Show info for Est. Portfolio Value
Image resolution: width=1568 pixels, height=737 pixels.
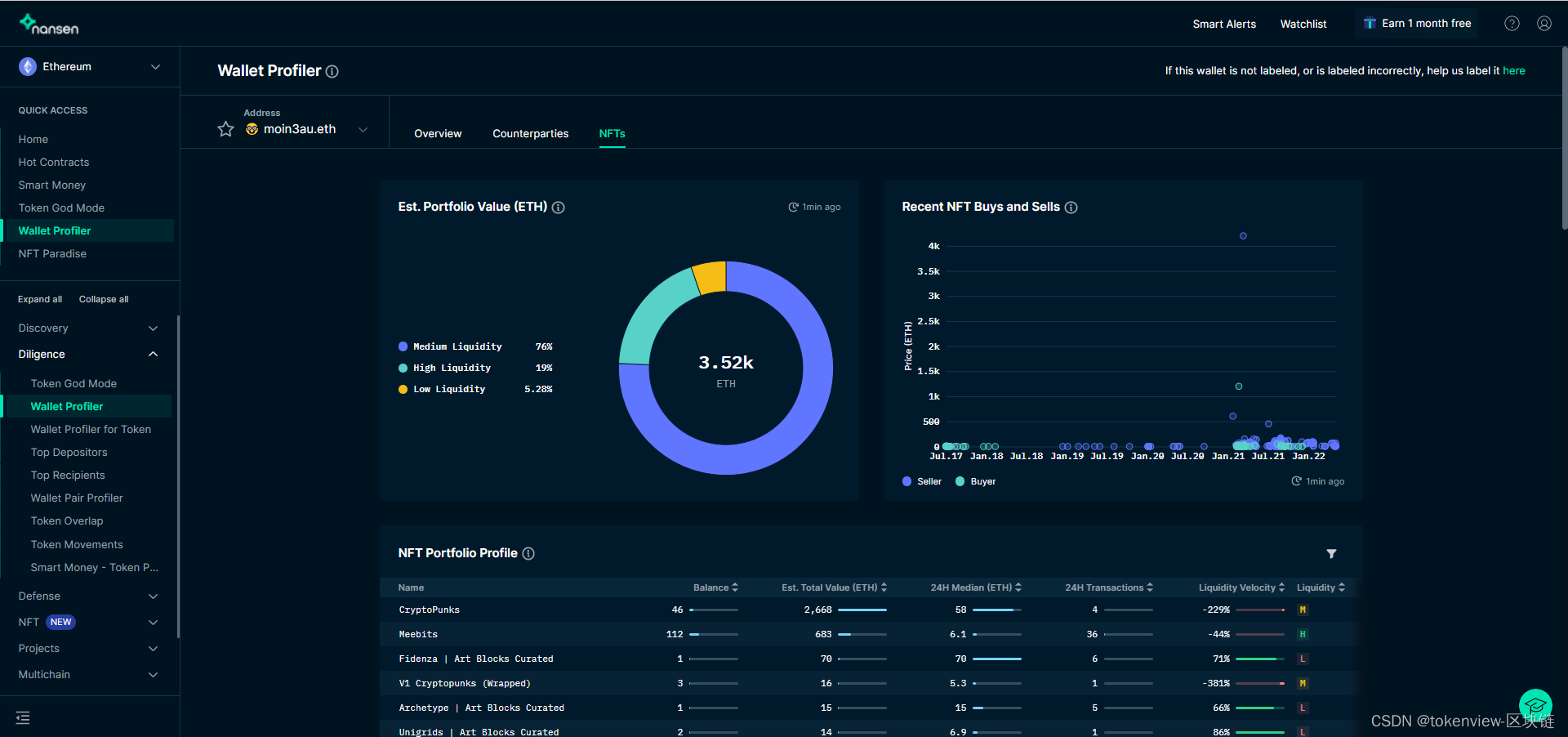tap(559, 208)
